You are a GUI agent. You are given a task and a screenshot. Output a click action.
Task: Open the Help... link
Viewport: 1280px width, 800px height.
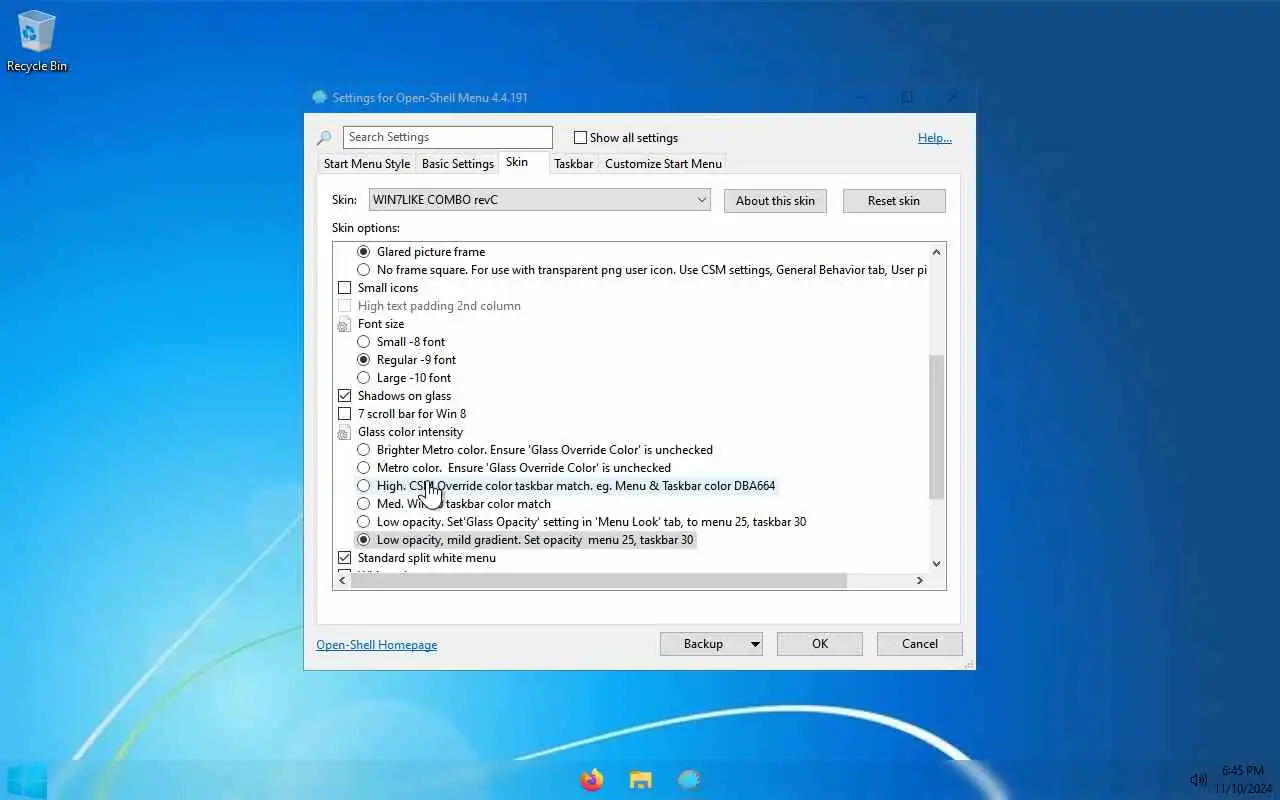935,138
